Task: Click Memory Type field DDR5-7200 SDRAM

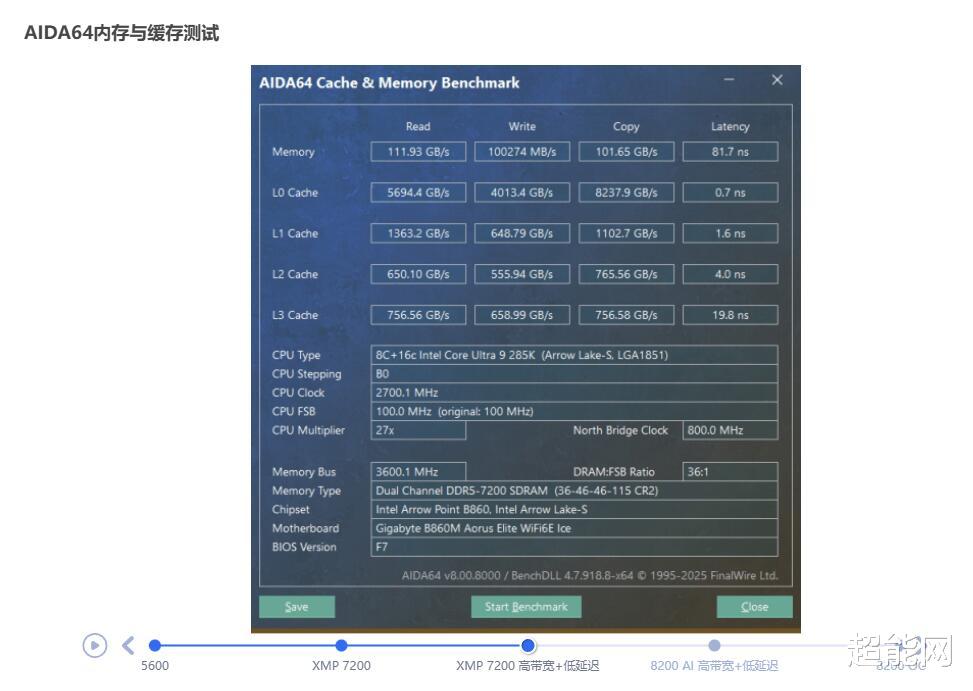Action: [574, 491]
